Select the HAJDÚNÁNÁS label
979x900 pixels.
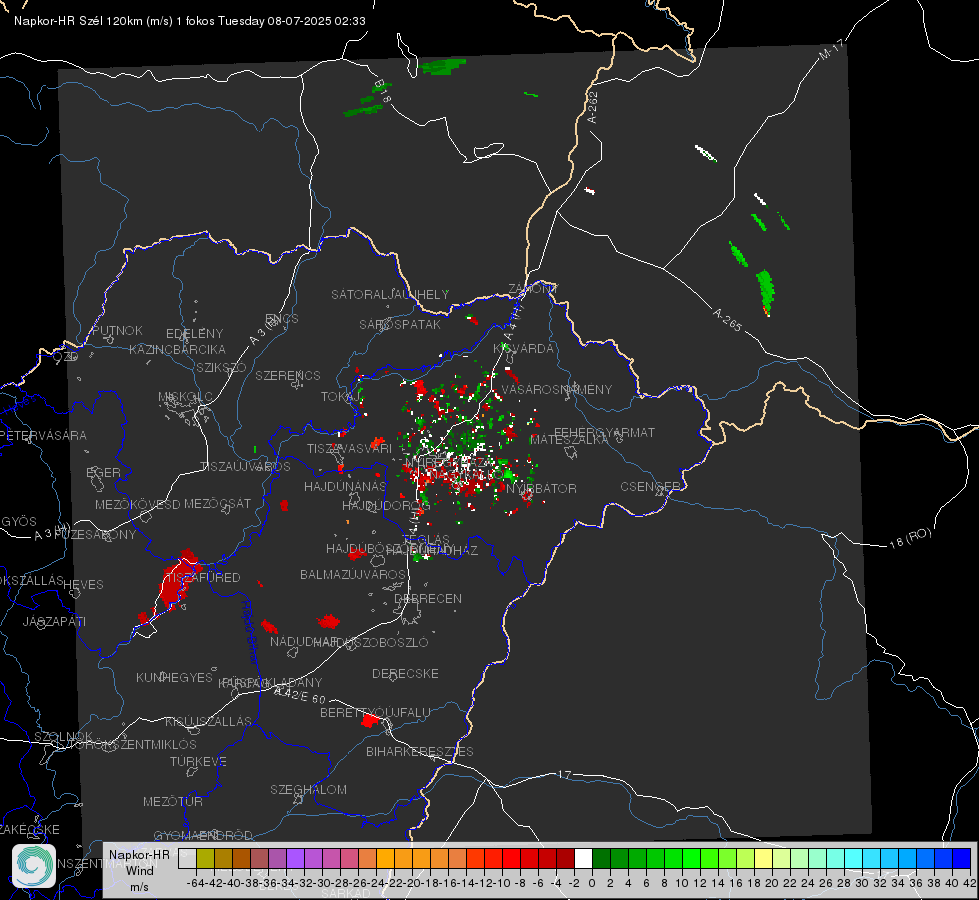[x=345, y=487]
